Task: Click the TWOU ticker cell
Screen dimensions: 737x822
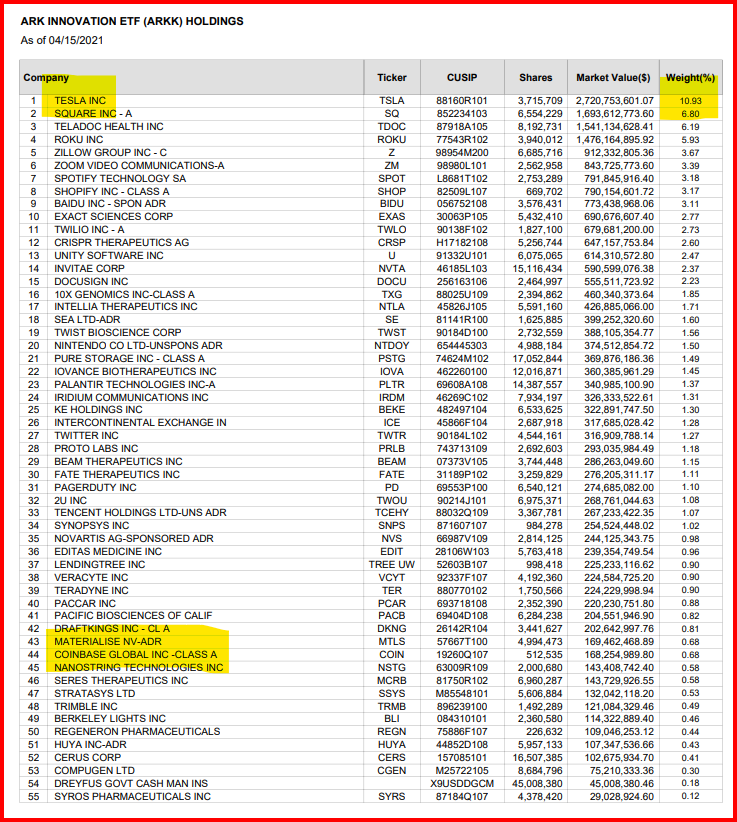Action: tap(392, 501)
